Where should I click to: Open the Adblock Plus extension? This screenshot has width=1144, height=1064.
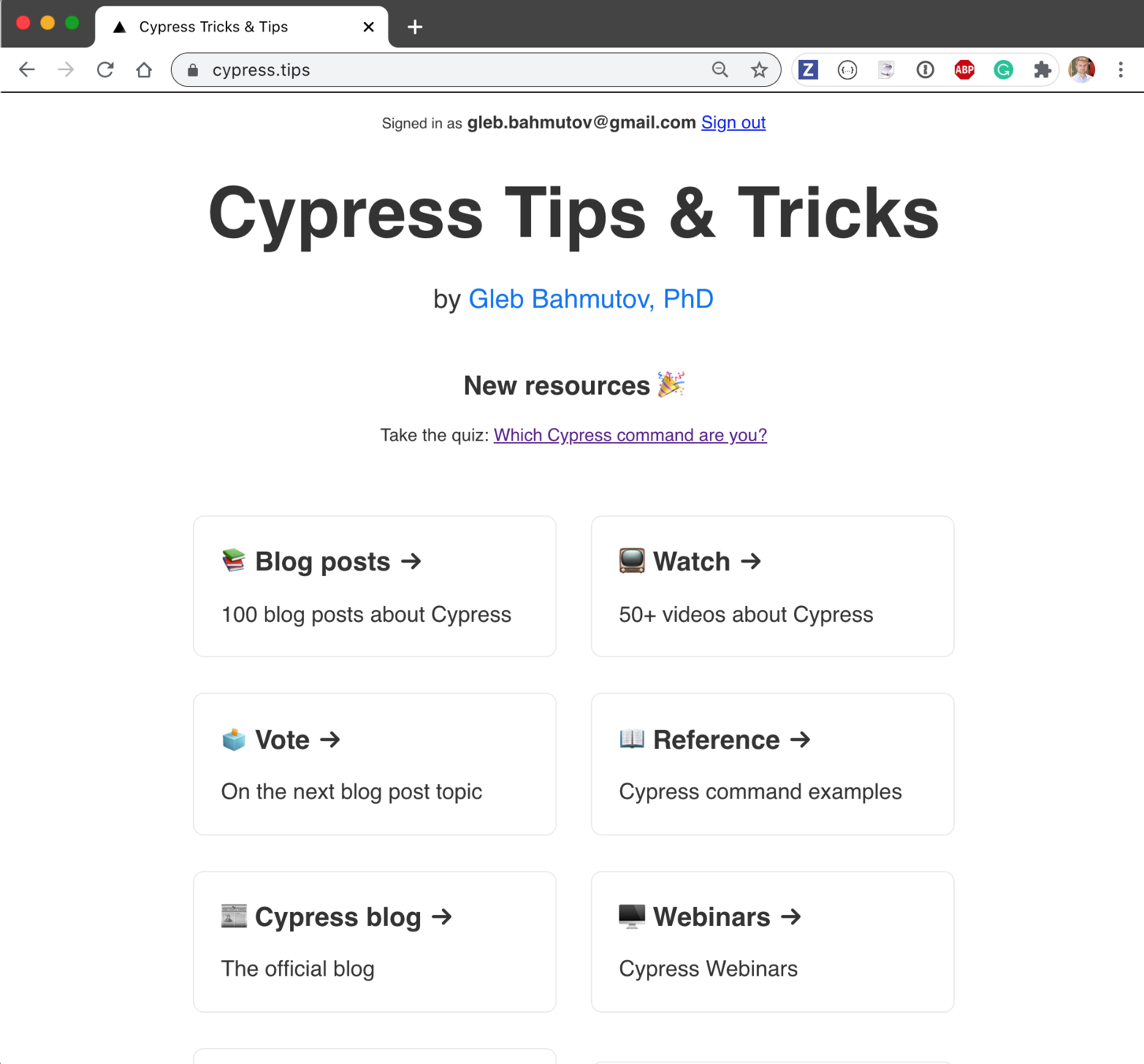pos(964,69)
